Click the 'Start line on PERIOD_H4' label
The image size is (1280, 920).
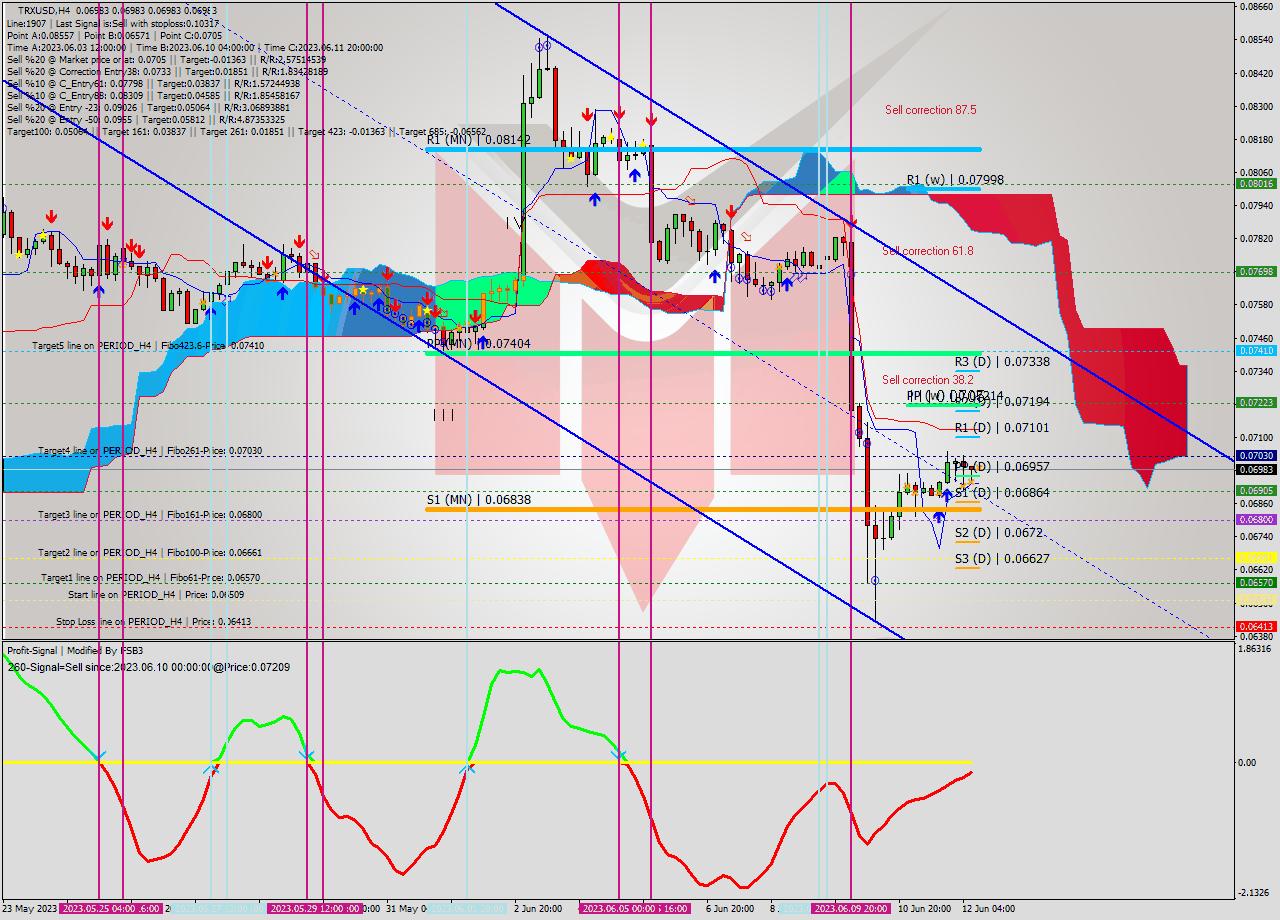pyautogui.click(x=156, y=595)
